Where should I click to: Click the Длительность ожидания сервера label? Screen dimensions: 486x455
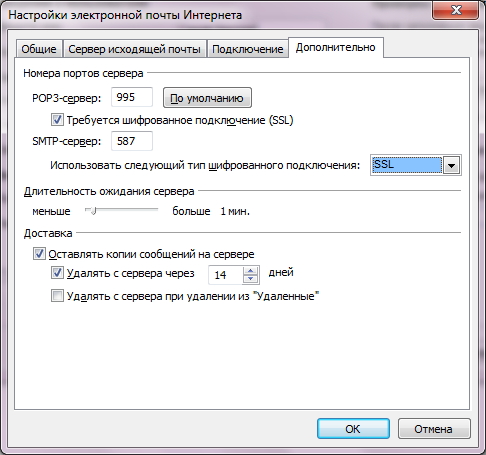pyautogui.click(x=109, y=191)
